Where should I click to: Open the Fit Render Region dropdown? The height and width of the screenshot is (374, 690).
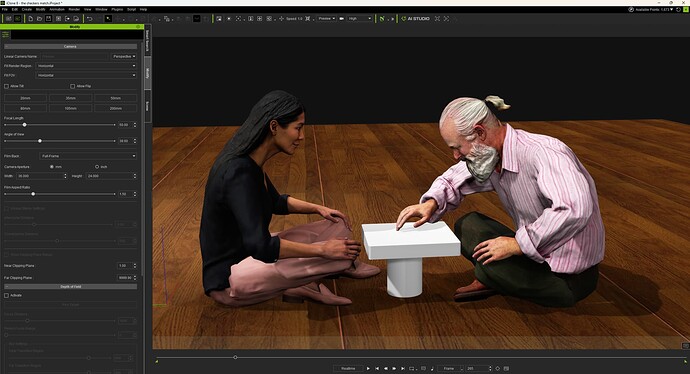click(86, 66)
